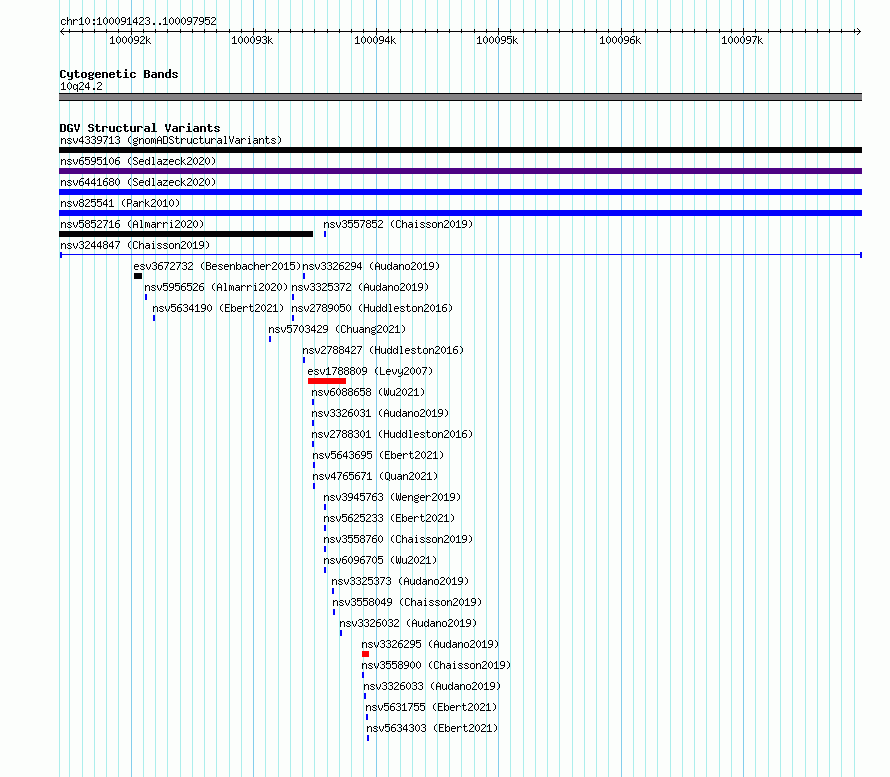Click the 100096k ruler position
This screenshot has width=890, height=777.
(620, 40)
